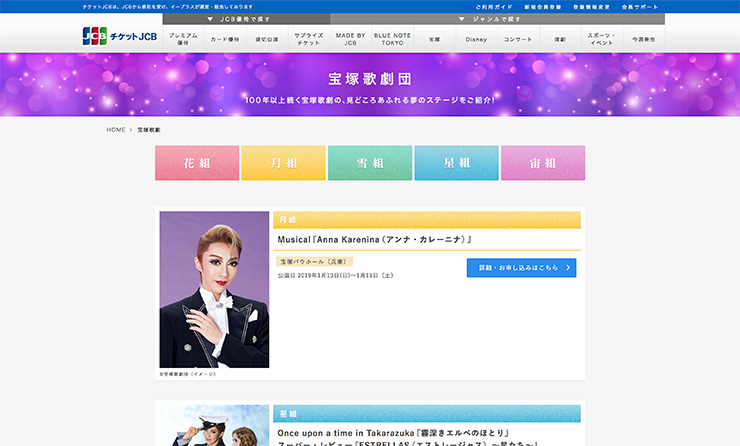Click the blue 星組 troupe button
Viewport: 740px width, 446px height.
pos(456,163)
